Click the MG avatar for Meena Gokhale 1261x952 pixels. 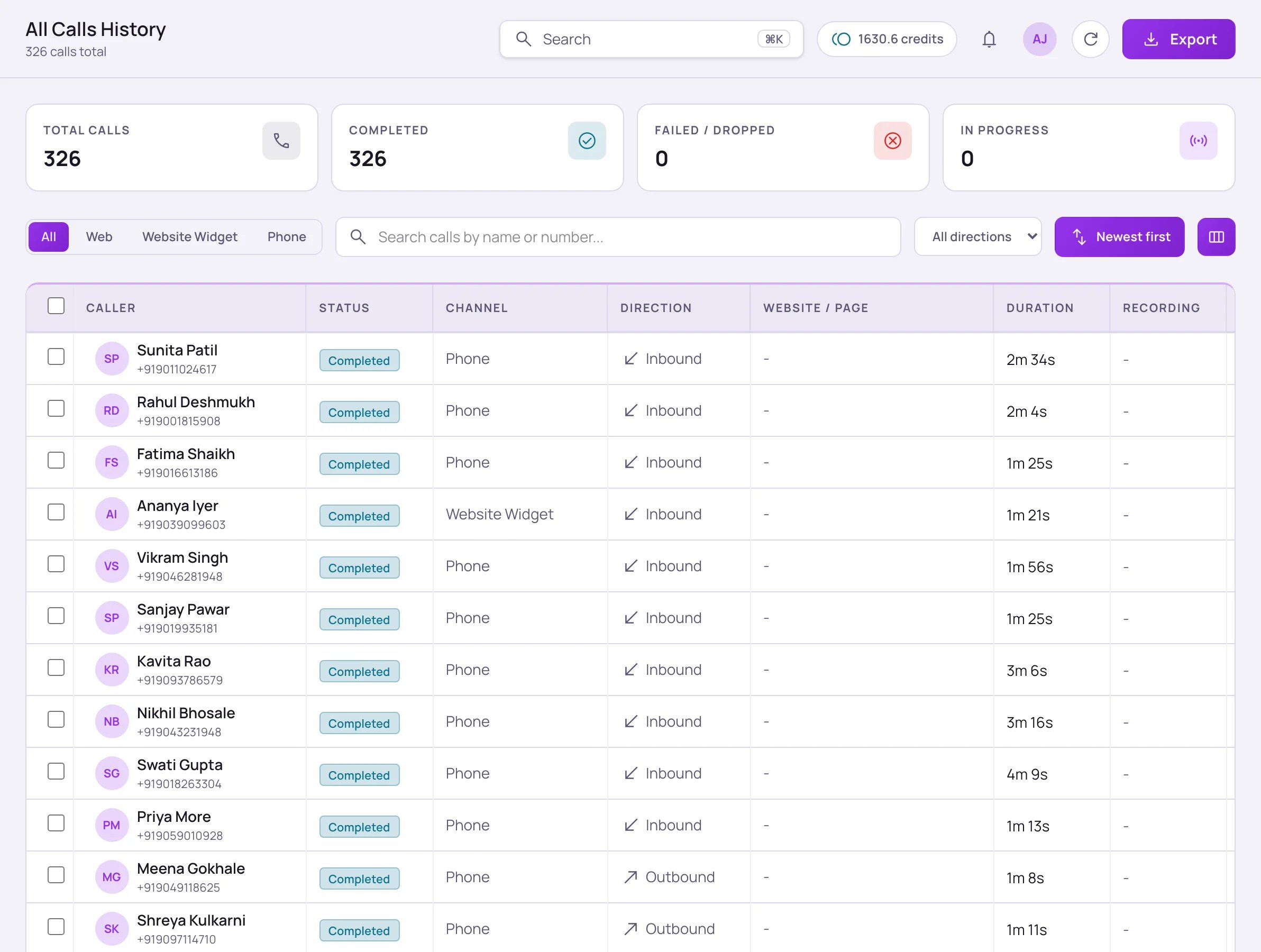coord(112,878)
